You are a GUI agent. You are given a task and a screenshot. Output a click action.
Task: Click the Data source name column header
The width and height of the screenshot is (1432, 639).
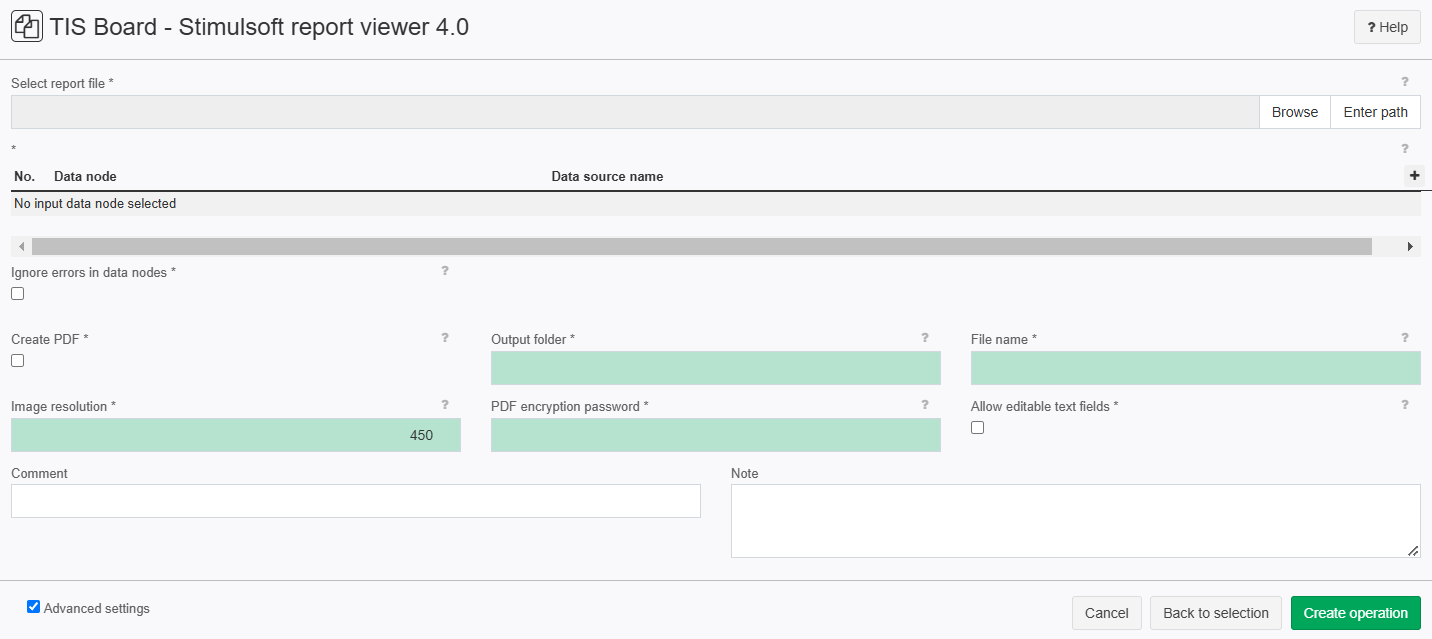[x=607, y=176]
